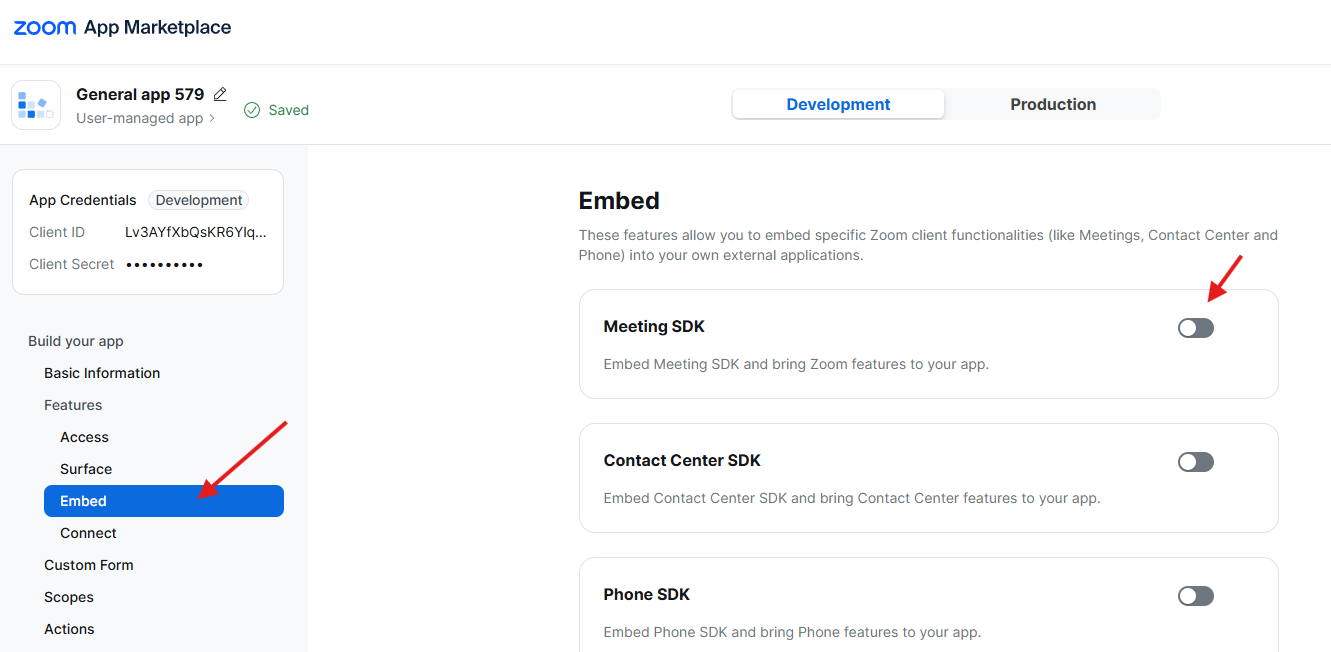Click the green Saved checkmark icon
Viewport: 1331px width, 652px height.
pyautogui.click(x=252, y=110)
